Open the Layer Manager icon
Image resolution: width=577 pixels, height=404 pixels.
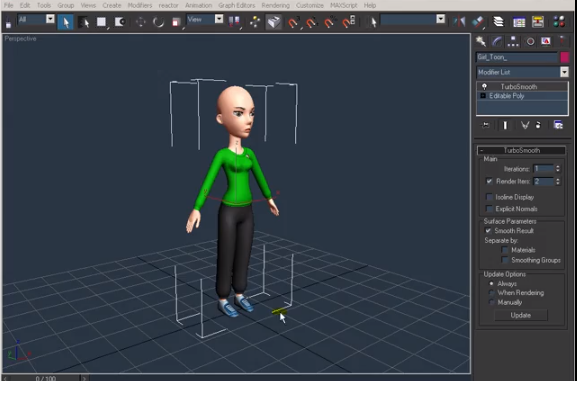[498, 22]
